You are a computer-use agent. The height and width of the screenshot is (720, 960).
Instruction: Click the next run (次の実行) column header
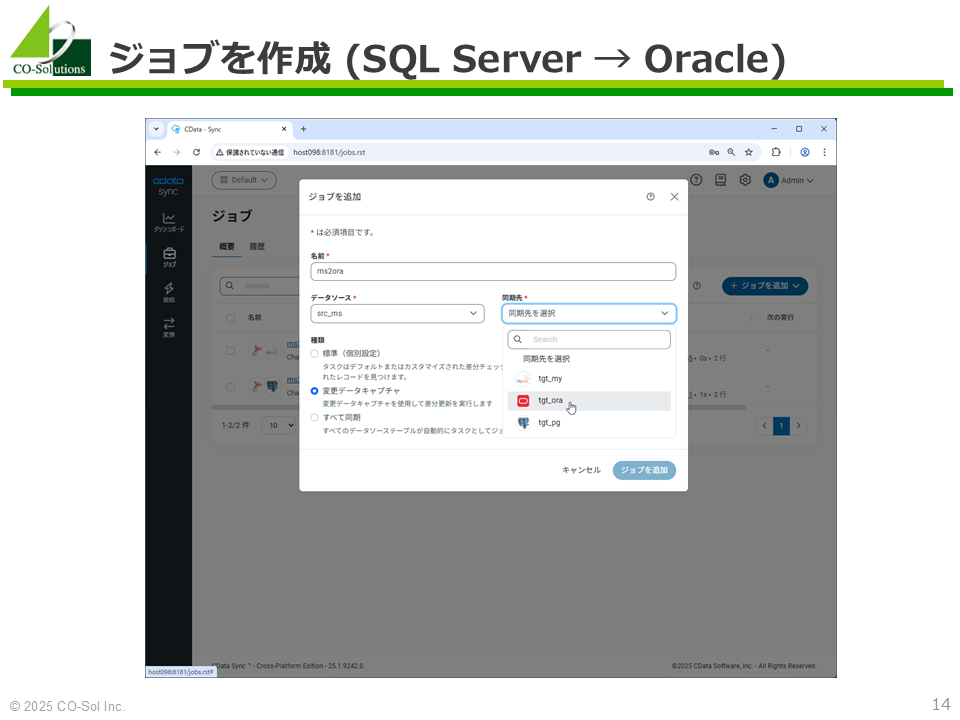[780, 318]
